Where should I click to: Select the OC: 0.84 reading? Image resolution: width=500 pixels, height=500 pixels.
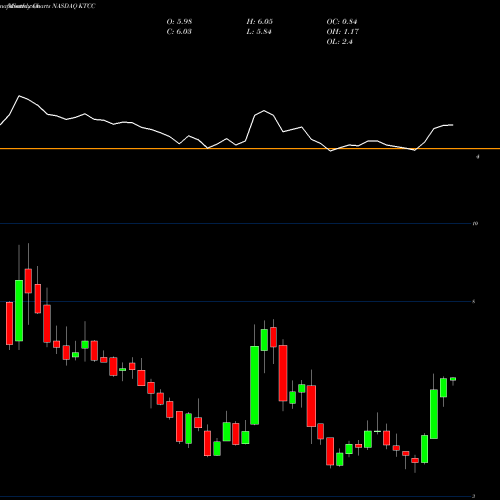tap(342, 22)
